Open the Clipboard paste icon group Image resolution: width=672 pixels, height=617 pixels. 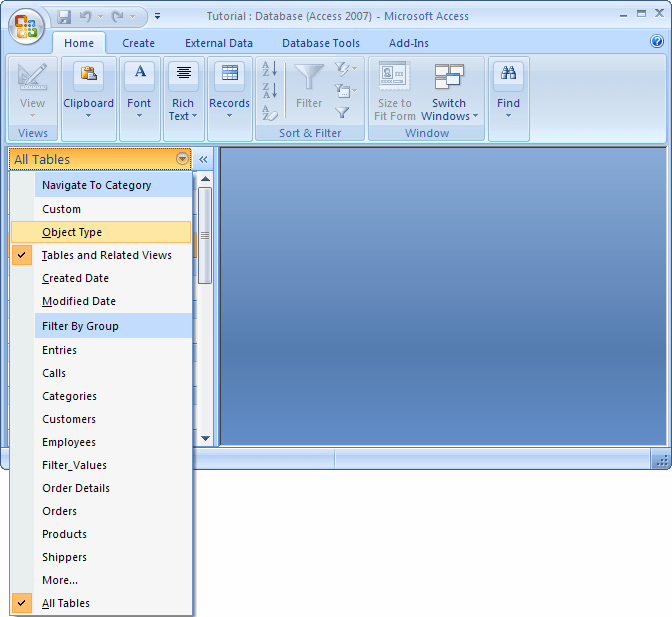pyautogui.click(x=89, y=76)
